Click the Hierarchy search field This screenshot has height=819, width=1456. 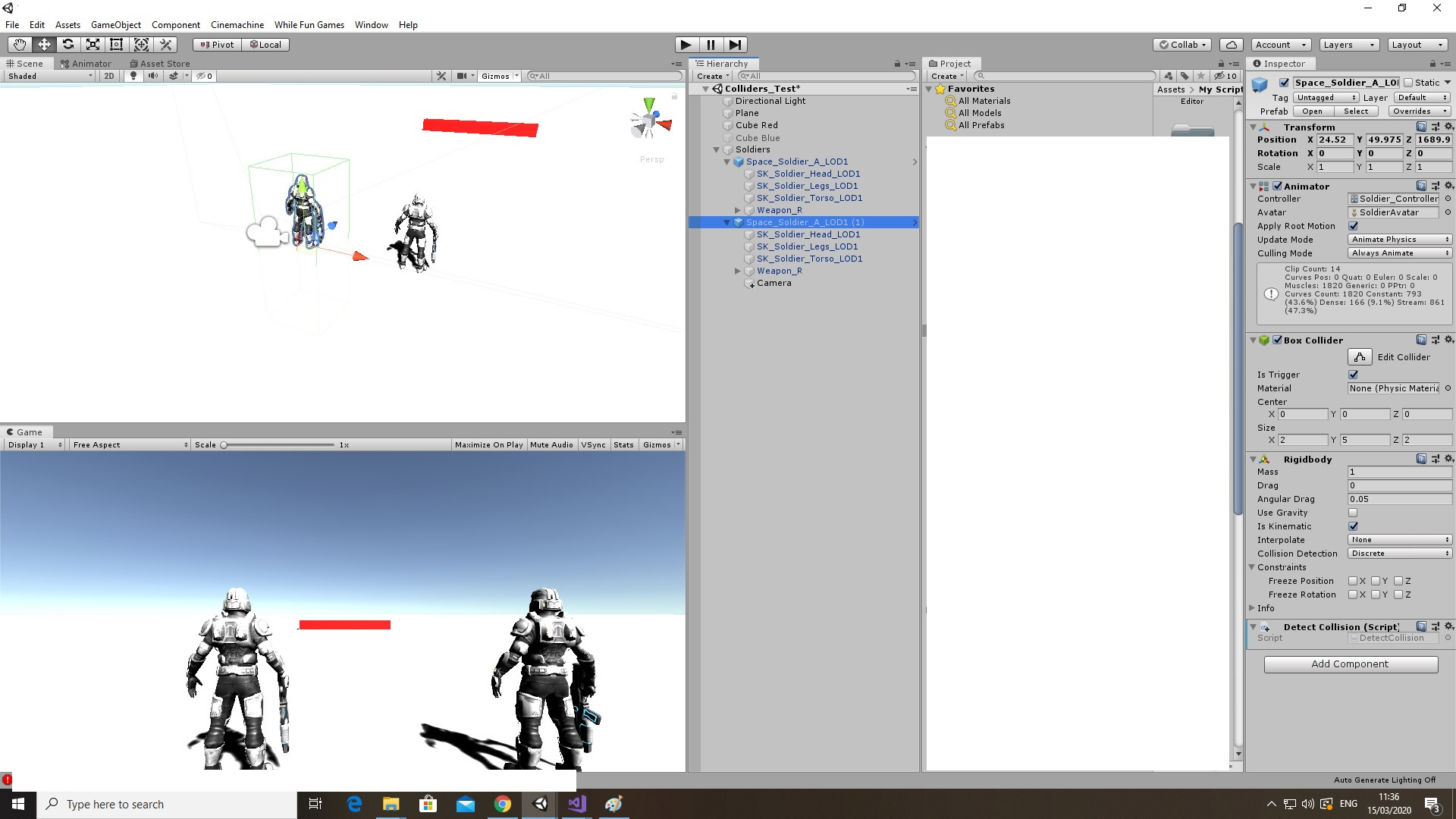coord(827,76)
